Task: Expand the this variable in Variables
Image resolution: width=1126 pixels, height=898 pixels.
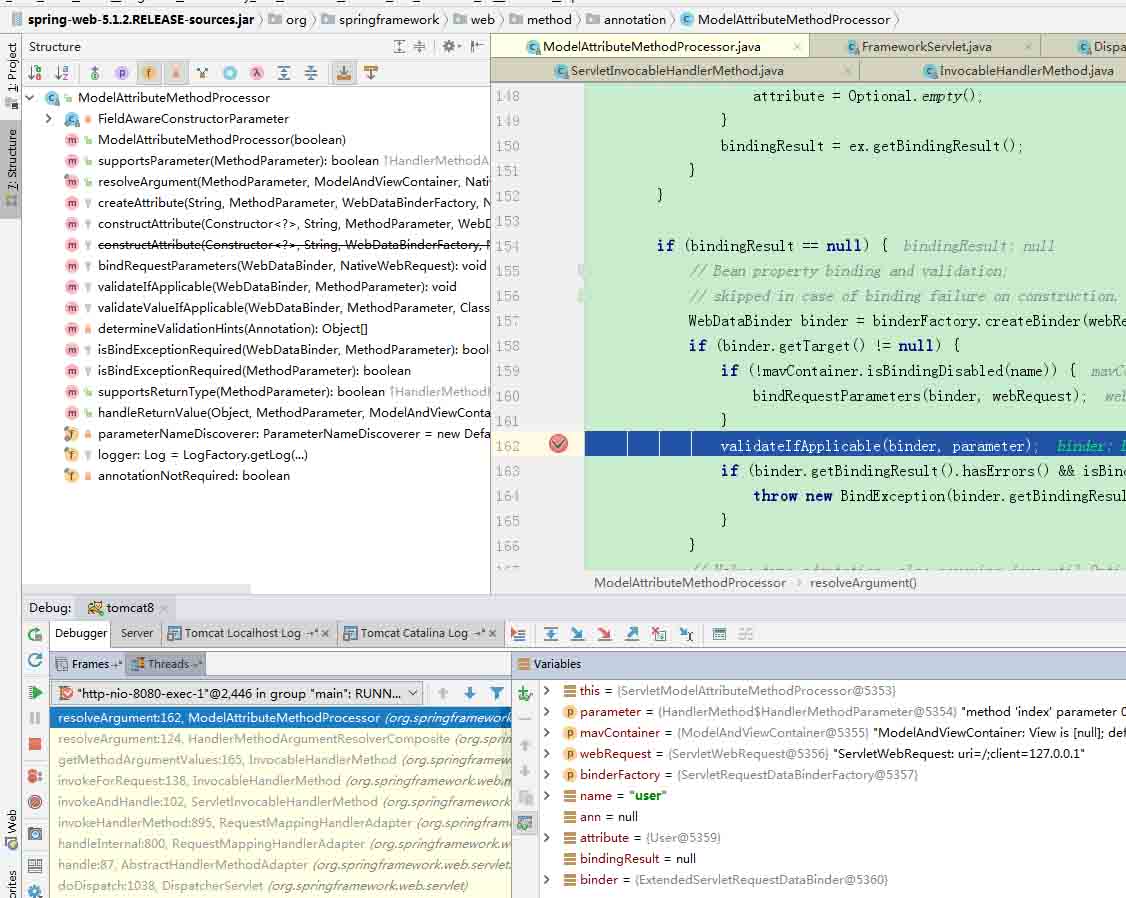Action: tap(546, 690)
